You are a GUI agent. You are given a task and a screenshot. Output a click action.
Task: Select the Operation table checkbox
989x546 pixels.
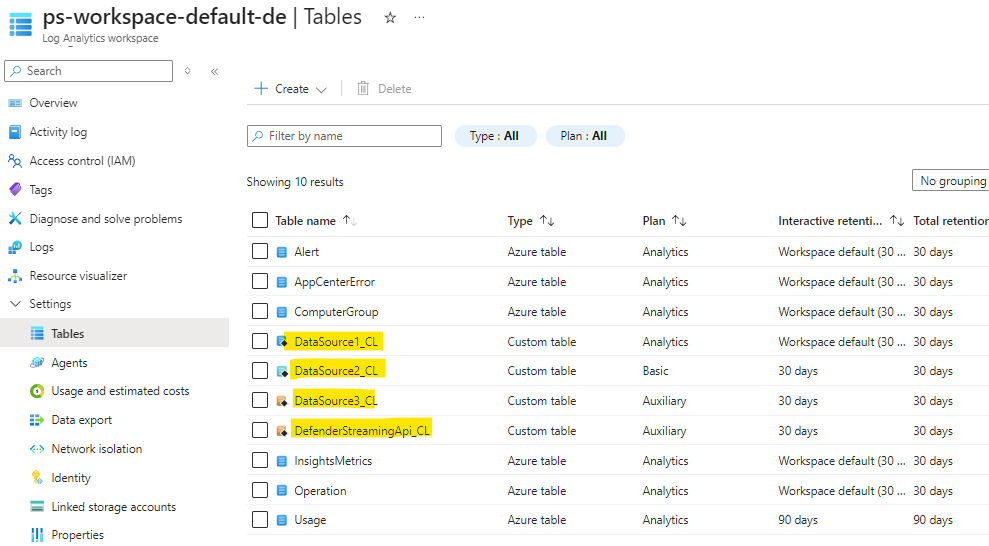coord(260,490)
